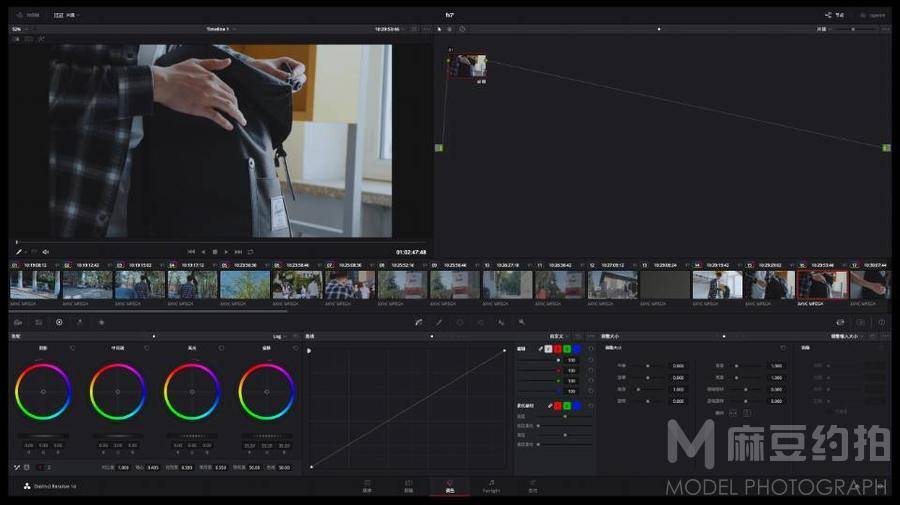Viewport: 900px width, 505px height.
Task: Click the viewer picker tool beside the speaker
Action: 19,252
